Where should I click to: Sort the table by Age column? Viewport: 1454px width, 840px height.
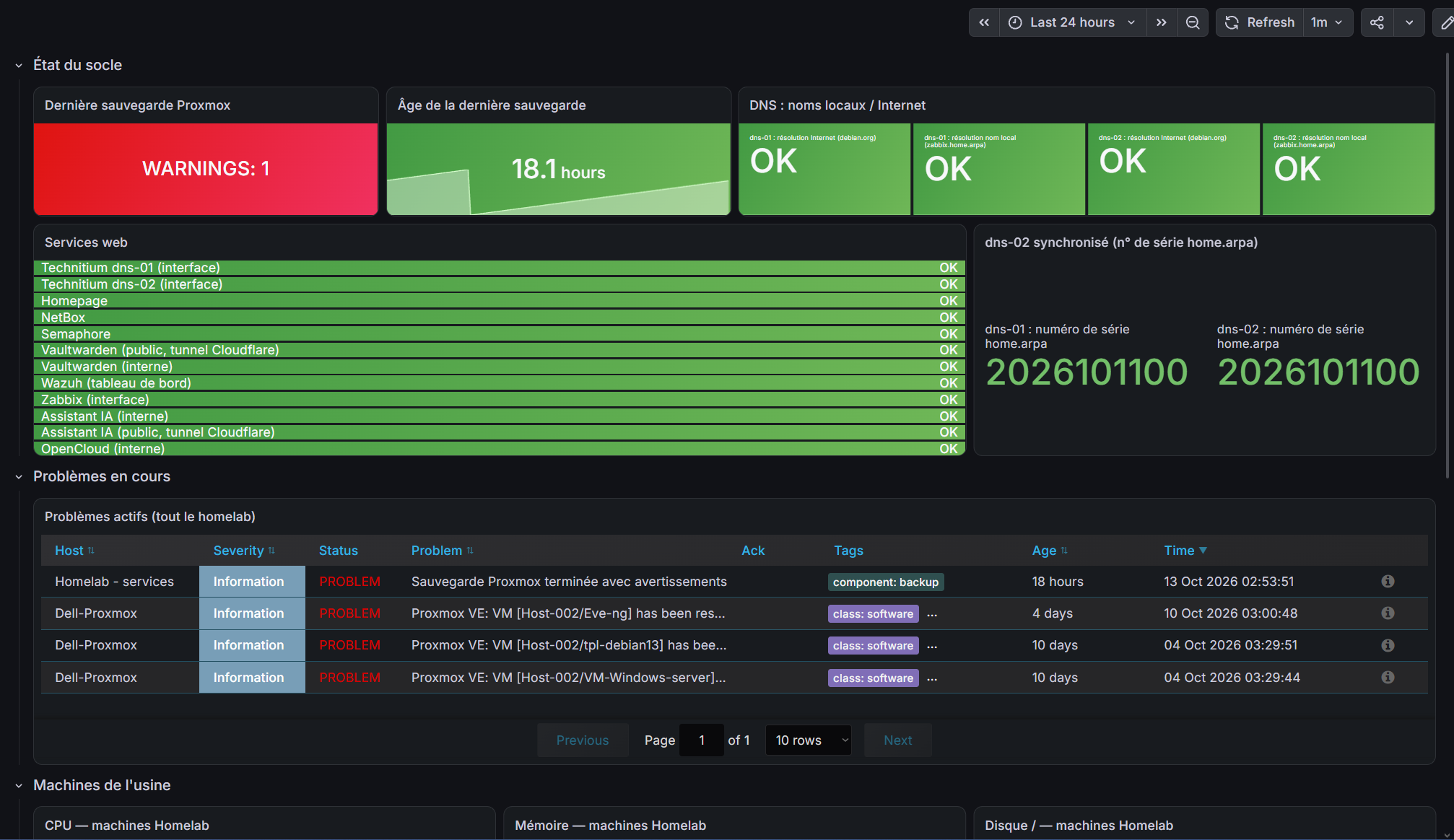point(1049,551)
